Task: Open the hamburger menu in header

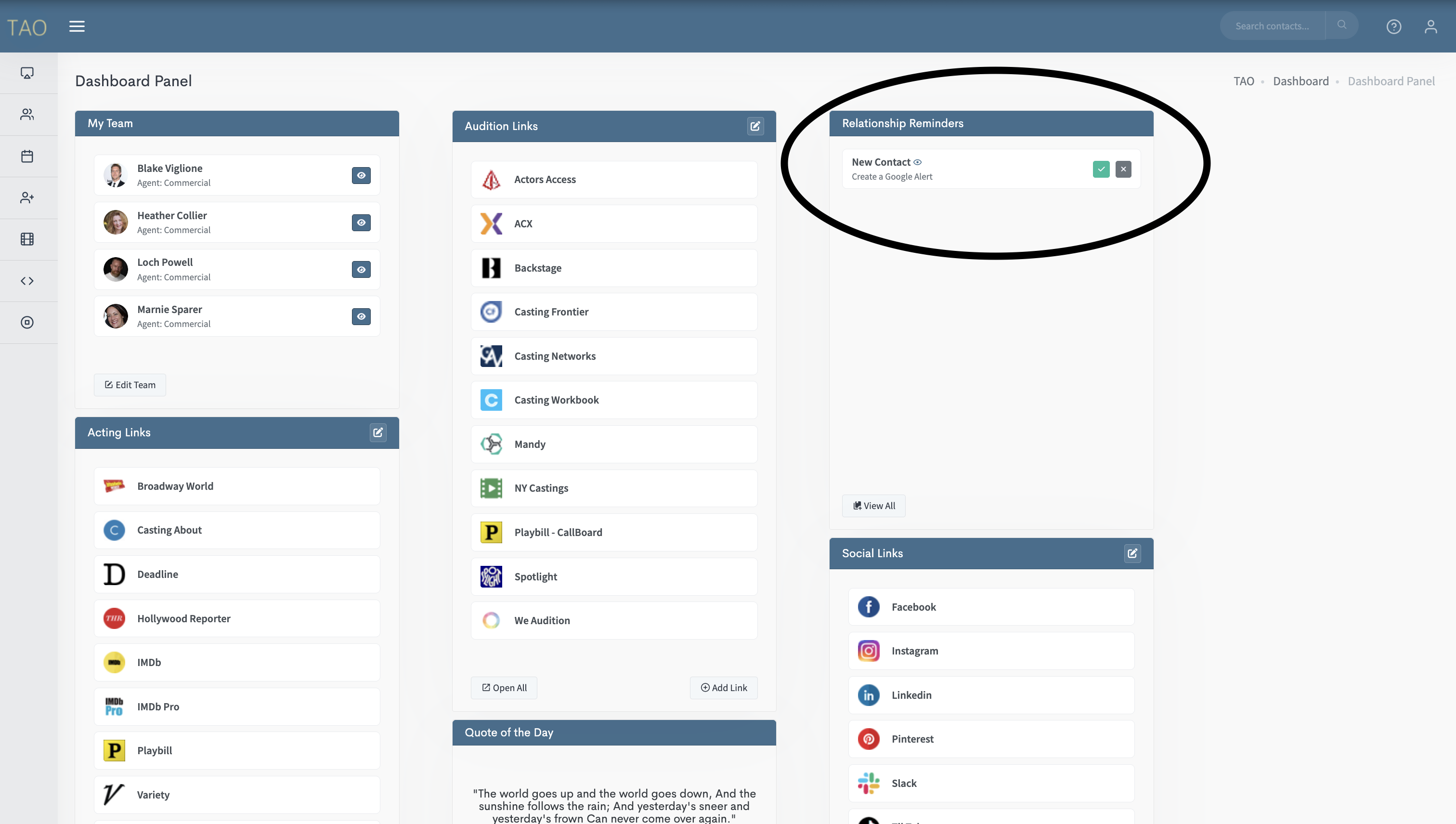Action: tap(77, 26)
